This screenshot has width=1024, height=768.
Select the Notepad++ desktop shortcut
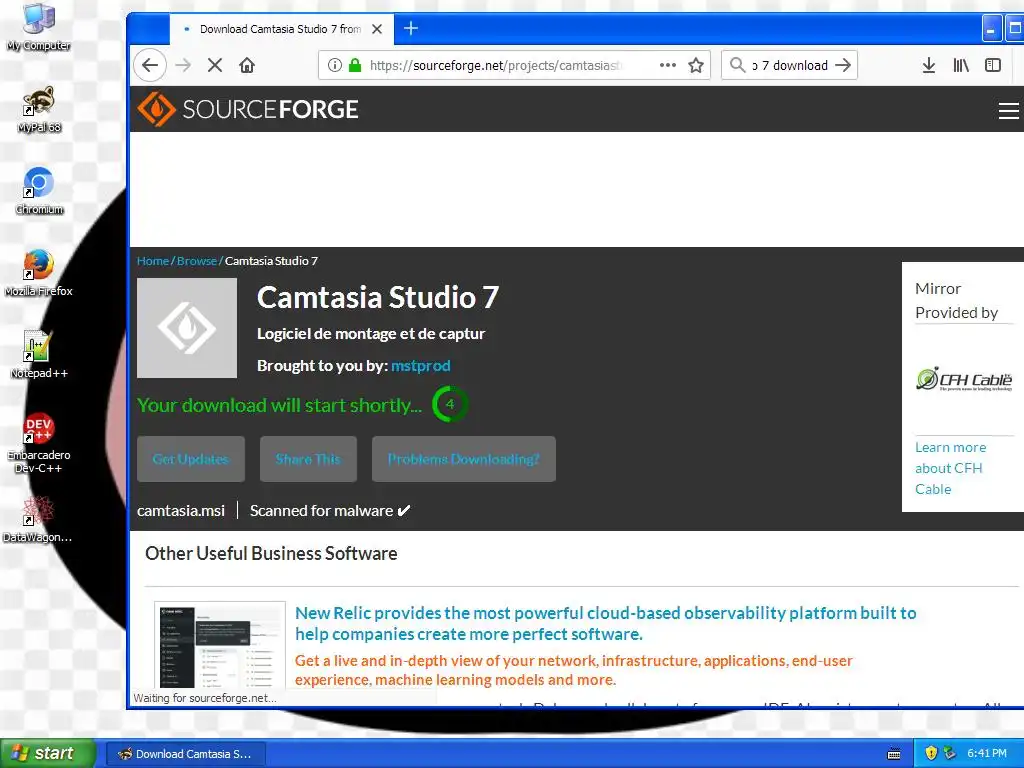pos(39,355)
